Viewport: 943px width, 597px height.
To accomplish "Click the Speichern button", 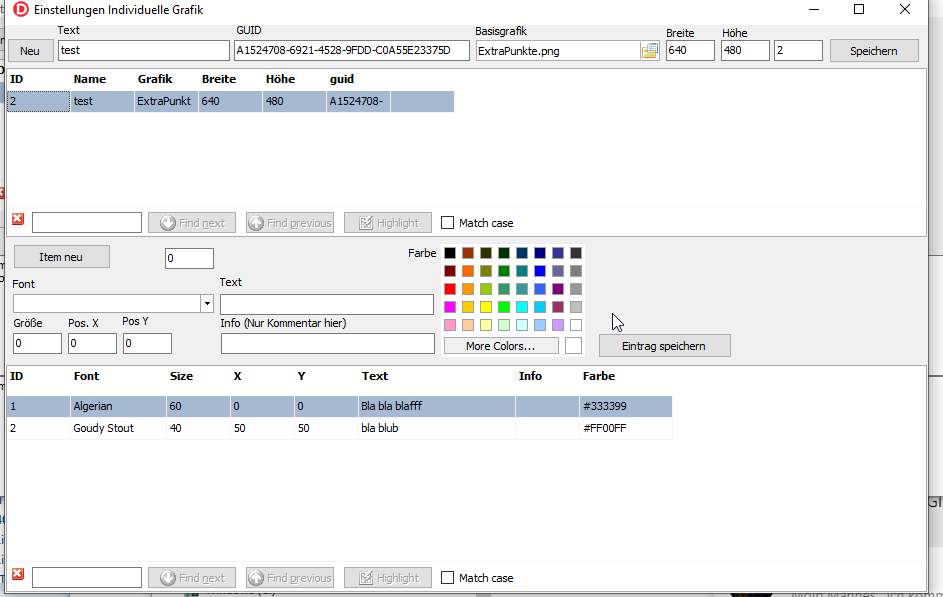I will (x=874, y=51).
